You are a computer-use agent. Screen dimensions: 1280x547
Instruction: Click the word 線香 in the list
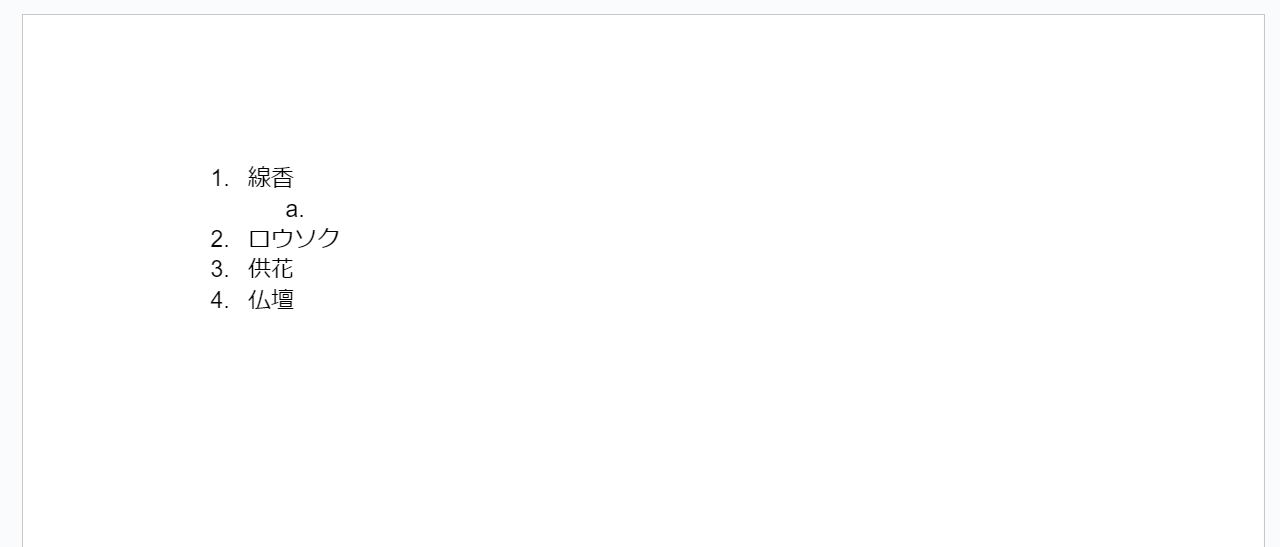(271, 179)
